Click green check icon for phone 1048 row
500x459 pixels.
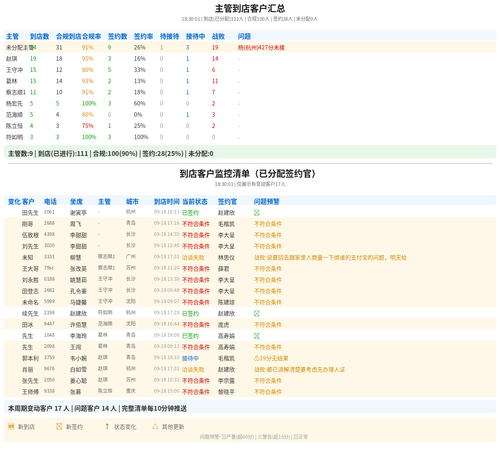coord(257,336)
